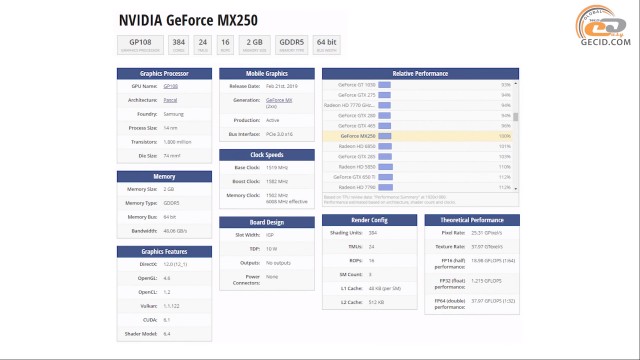Click the Slot Width value IGP

click(270, 235)
